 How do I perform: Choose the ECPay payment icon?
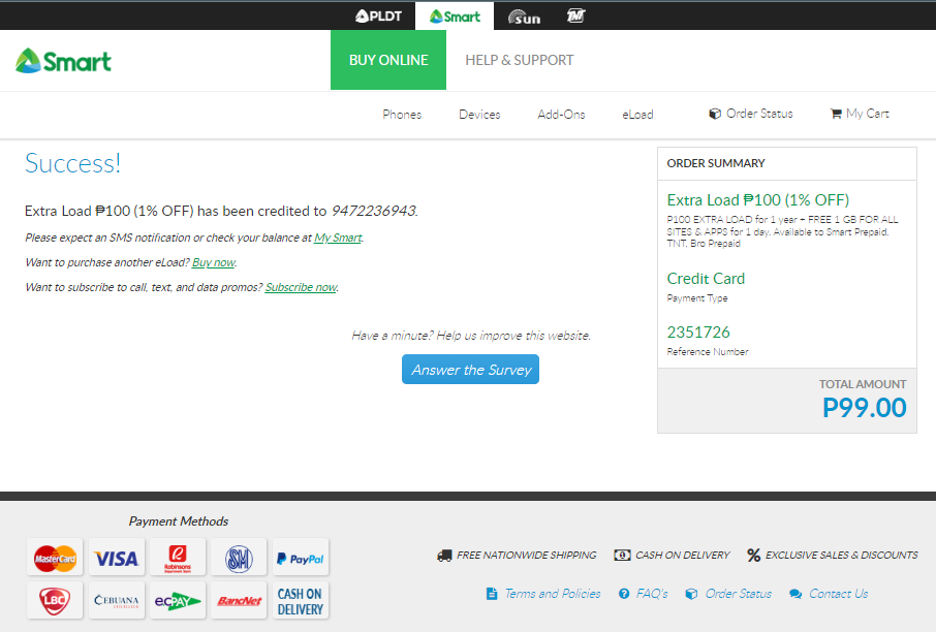[178, 600]
